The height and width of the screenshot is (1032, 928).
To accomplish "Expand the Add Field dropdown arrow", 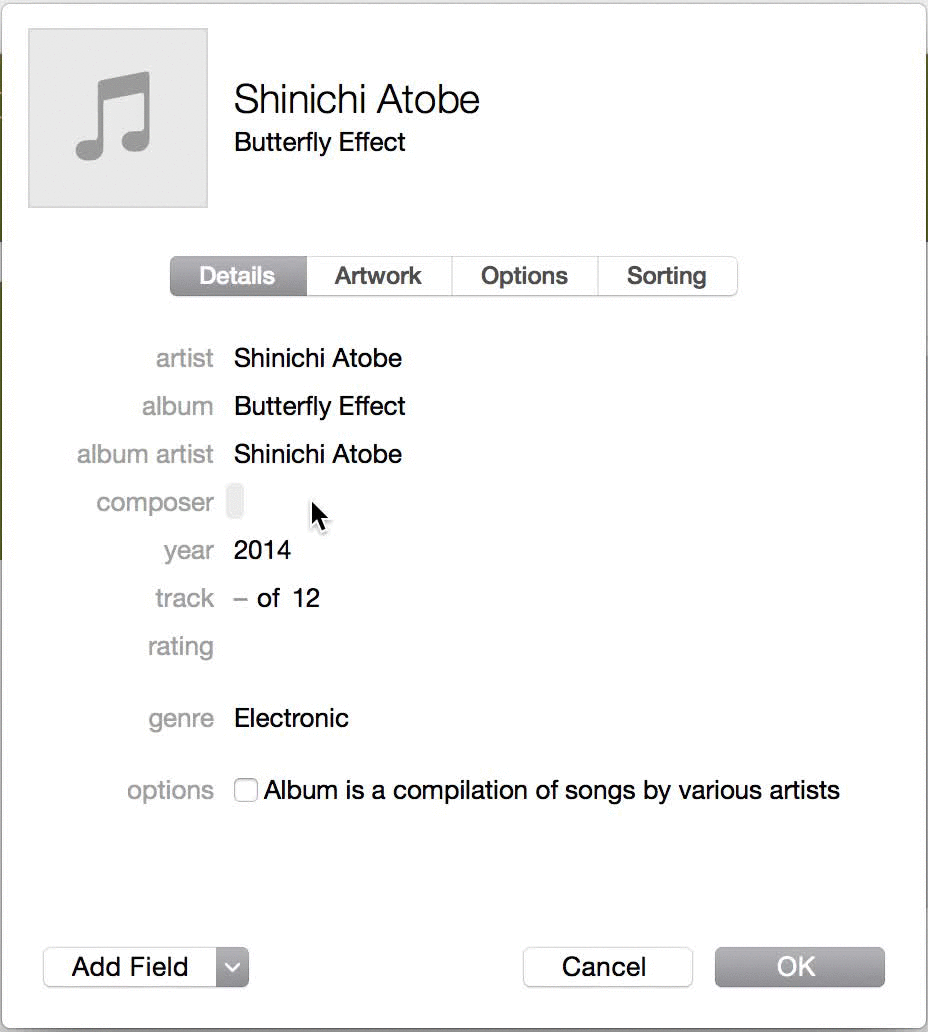I will click(x=232, y=967).
